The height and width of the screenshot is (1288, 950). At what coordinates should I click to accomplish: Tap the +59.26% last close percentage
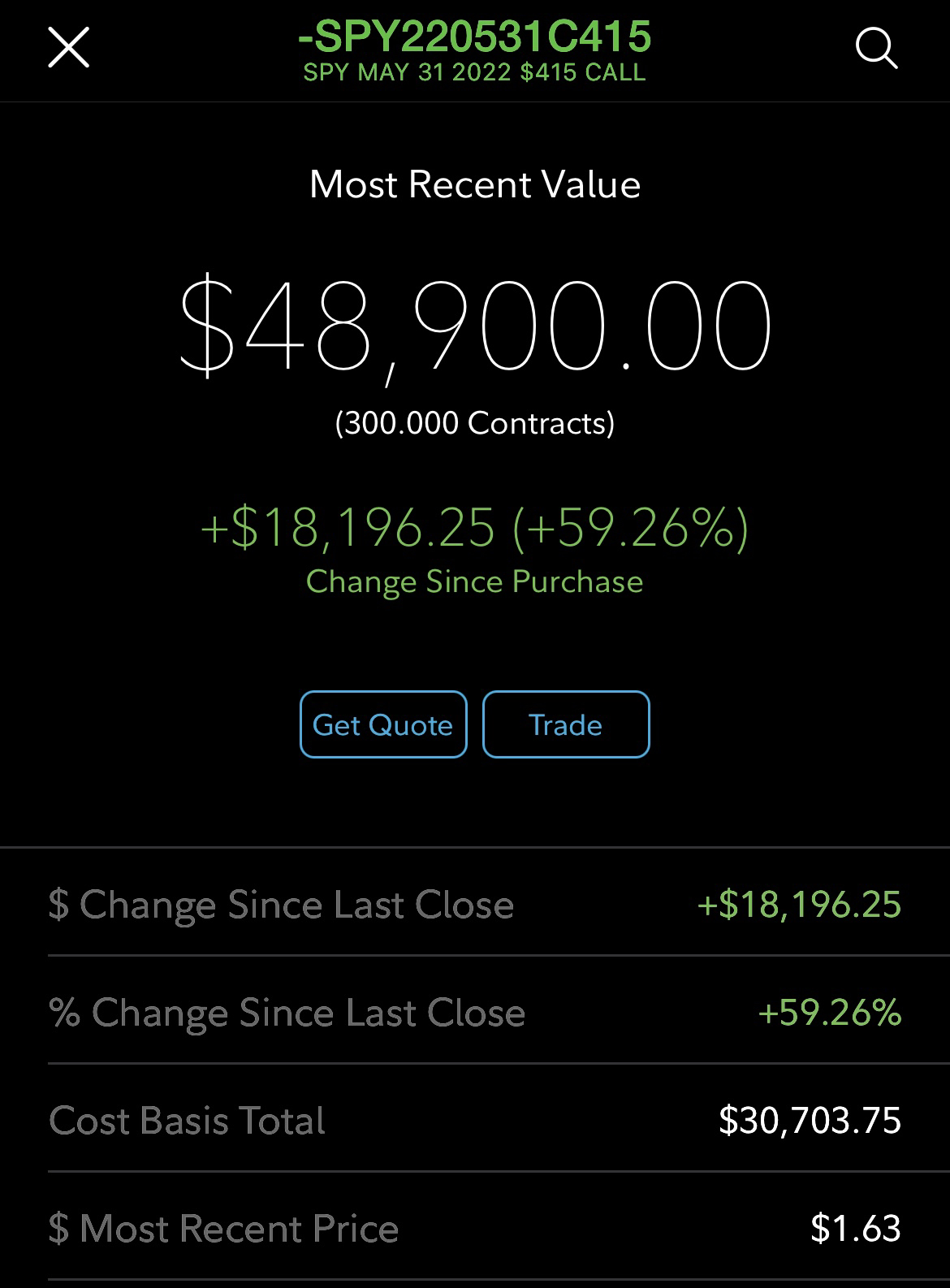point(829,1013)
